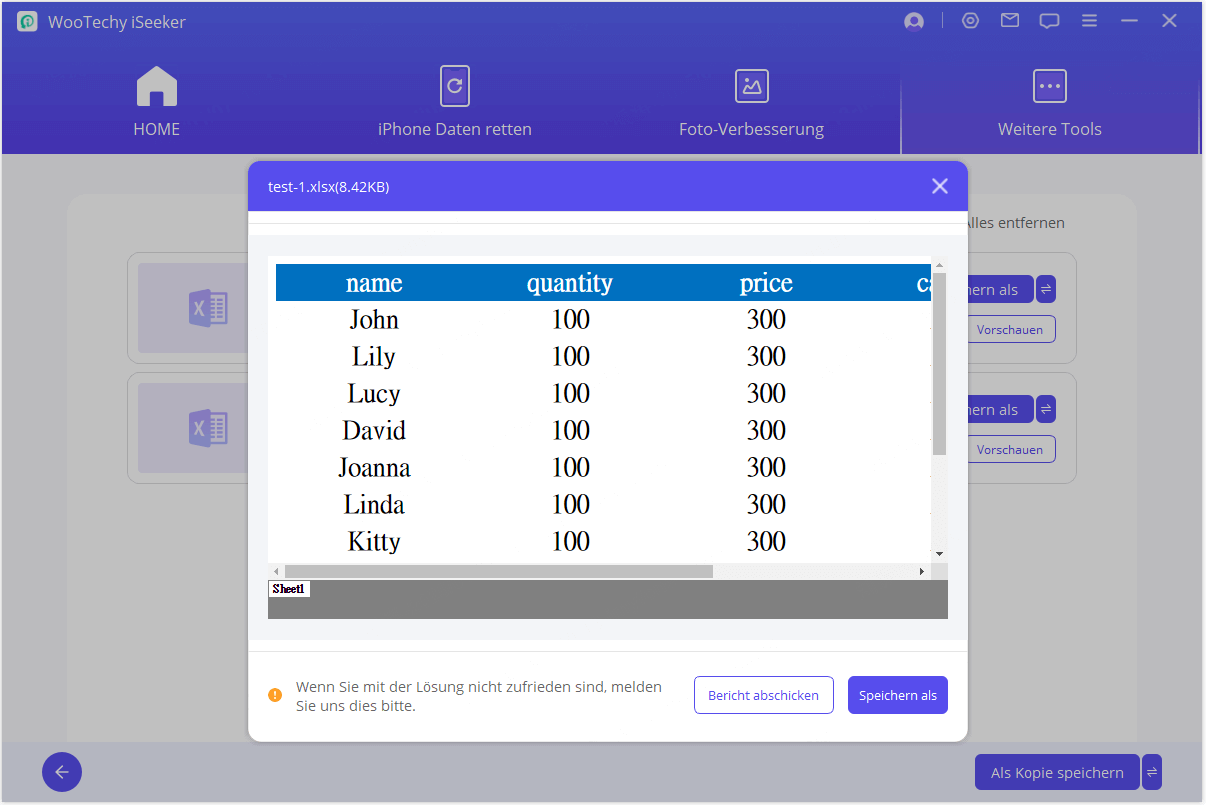This screenshot has width=1206, height=805.
Task: Switch to iPhone Daten retten tab
Action: tap(454, 102)
